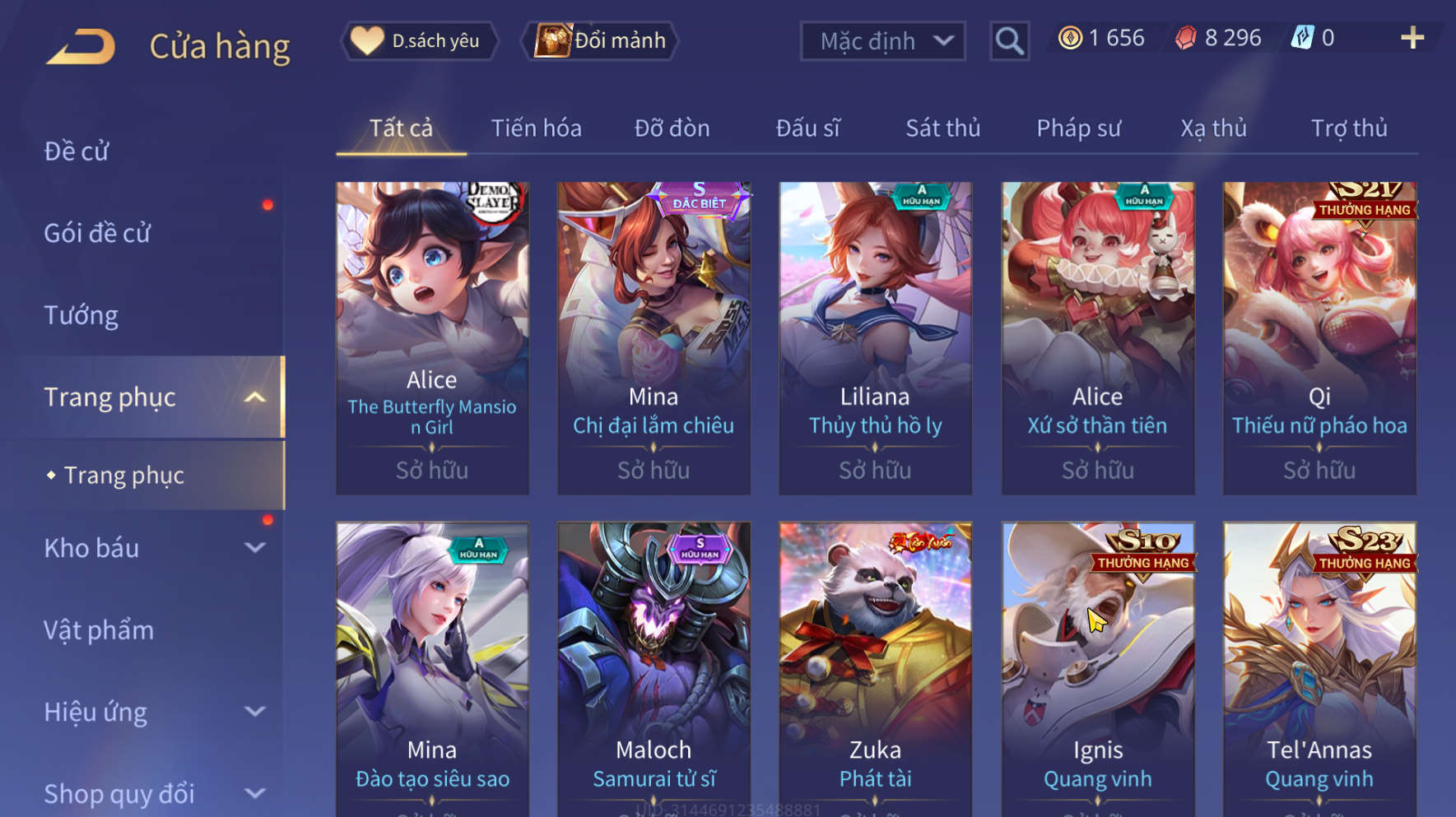
Task: Click the red ruby currency icon
Action: tap(1185, 38)
